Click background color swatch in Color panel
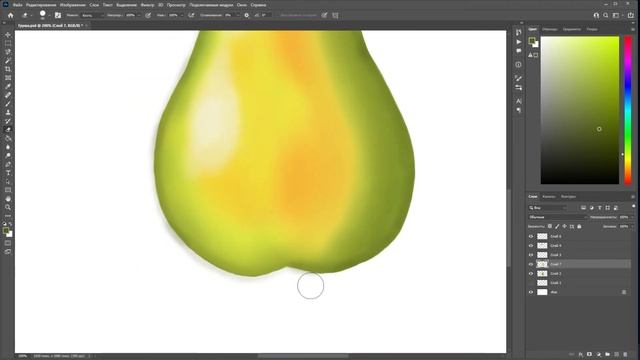 pyautogui.click(x=536, y=44)
